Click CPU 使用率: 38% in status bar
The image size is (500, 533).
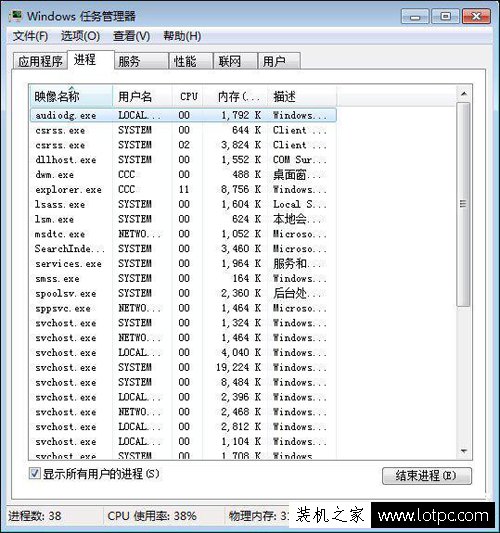[152, 516]
